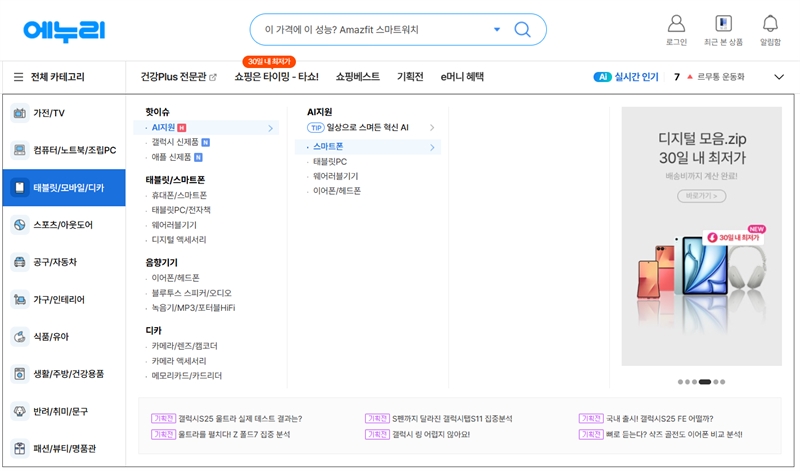Click the 휴대폰/스마트폰 category link
The width and height of the screenshot is (800, 471).
tap(179, 195)
